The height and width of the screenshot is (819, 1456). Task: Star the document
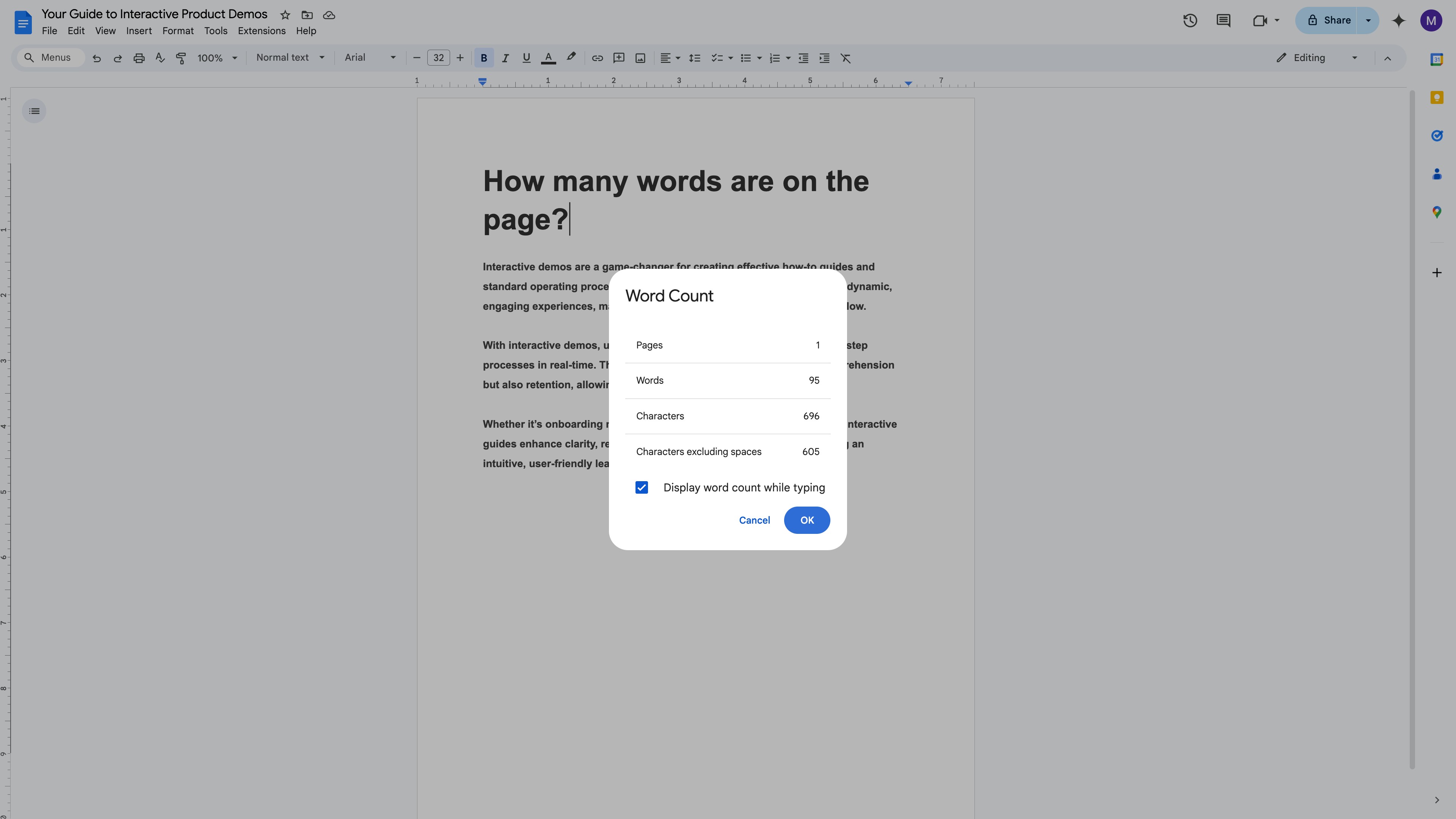[286, 15]
